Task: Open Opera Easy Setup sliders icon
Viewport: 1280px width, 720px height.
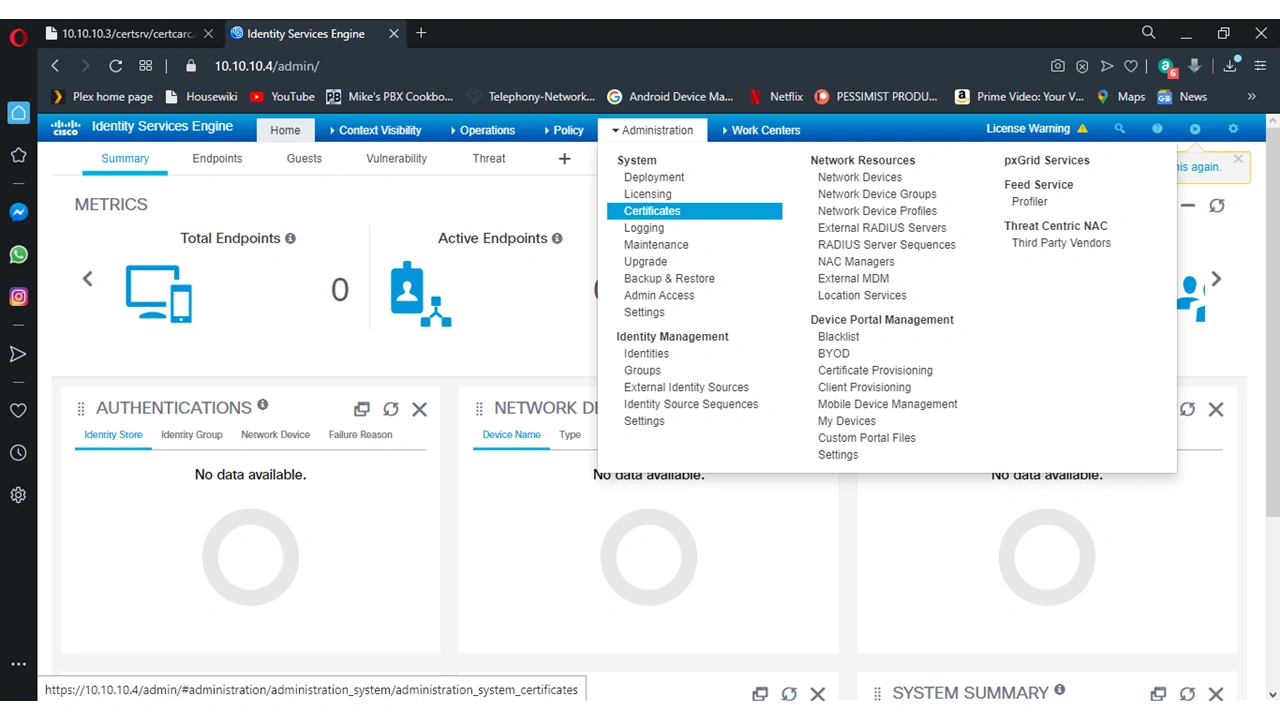Action: tap(1261, 66)
